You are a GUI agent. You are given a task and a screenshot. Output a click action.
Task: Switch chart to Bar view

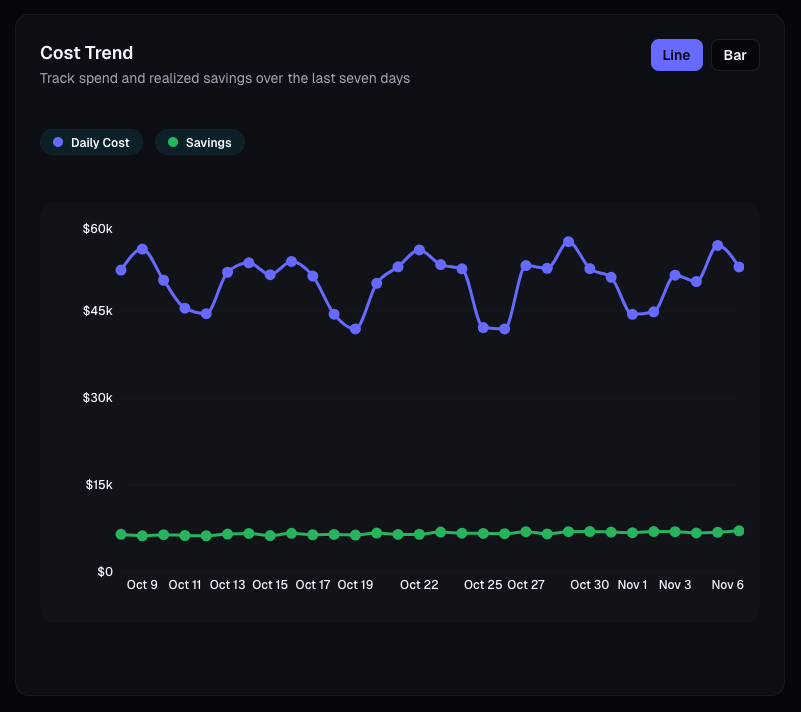[x=735, y=55]
